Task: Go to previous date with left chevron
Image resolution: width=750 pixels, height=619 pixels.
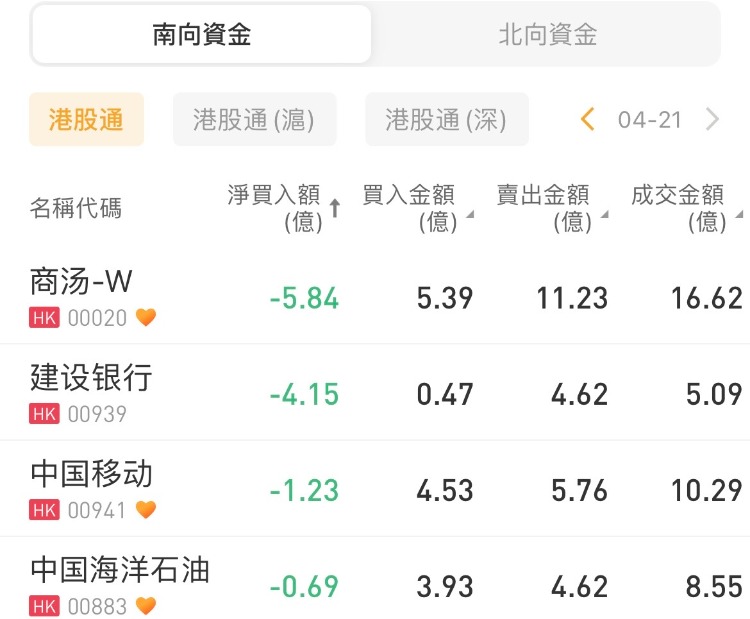Action: coord(587,119)
